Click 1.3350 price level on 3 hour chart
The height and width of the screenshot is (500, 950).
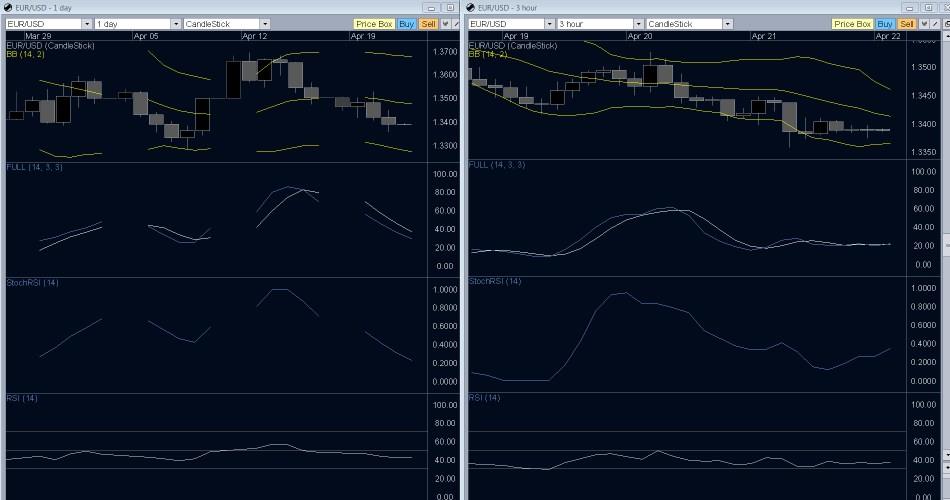(x=923, y=153)
